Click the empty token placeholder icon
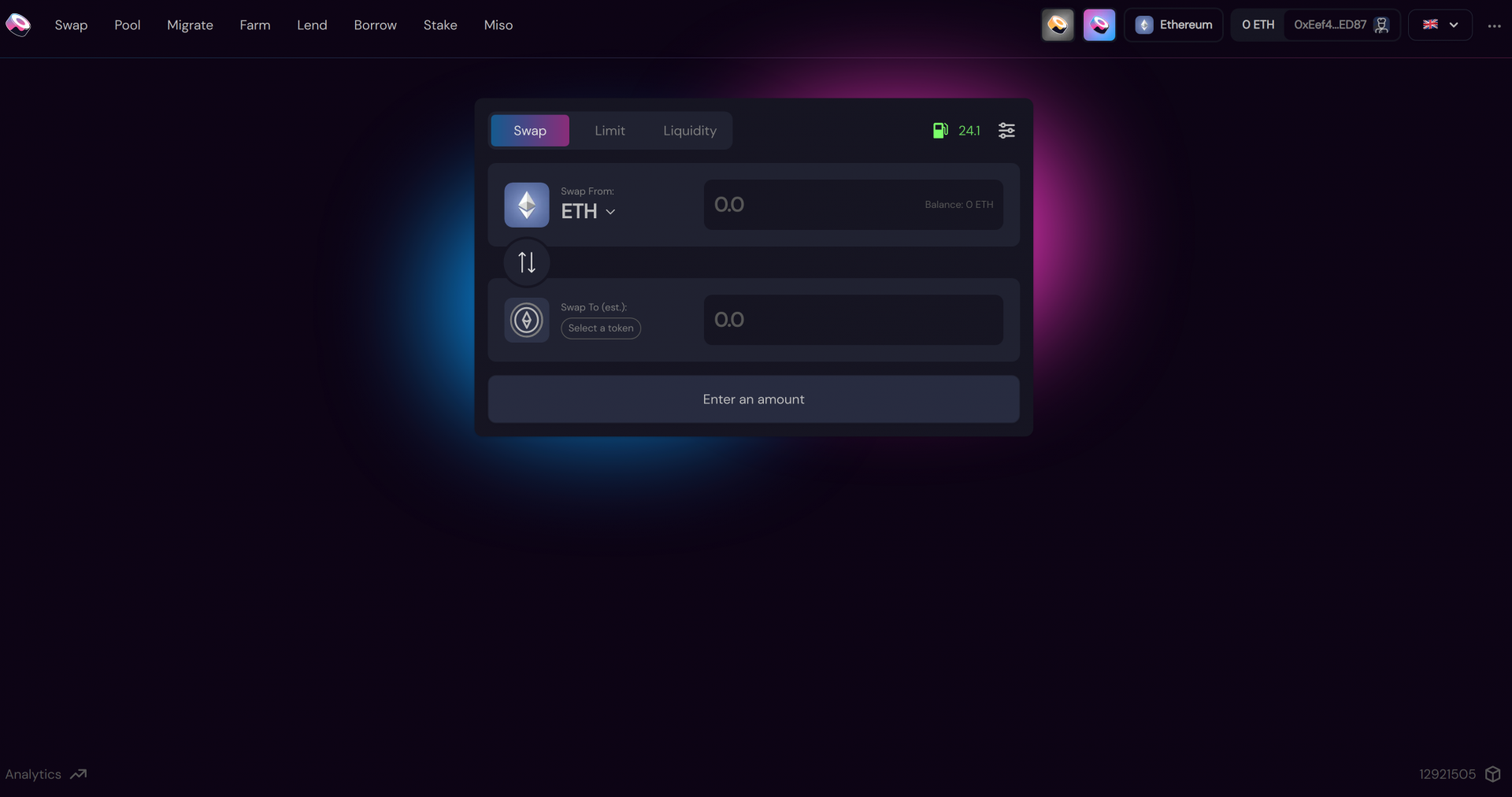Screen dimensions: 1512x797 pos(527,320)
